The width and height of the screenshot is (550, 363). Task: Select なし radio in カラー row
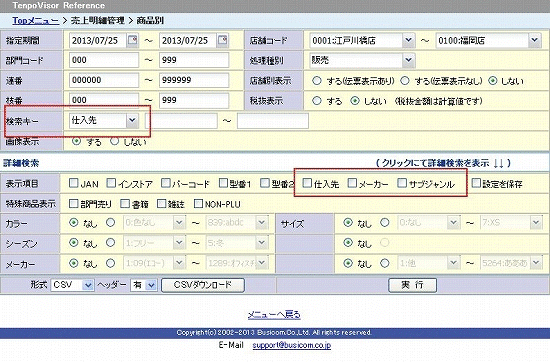(74, 223)
